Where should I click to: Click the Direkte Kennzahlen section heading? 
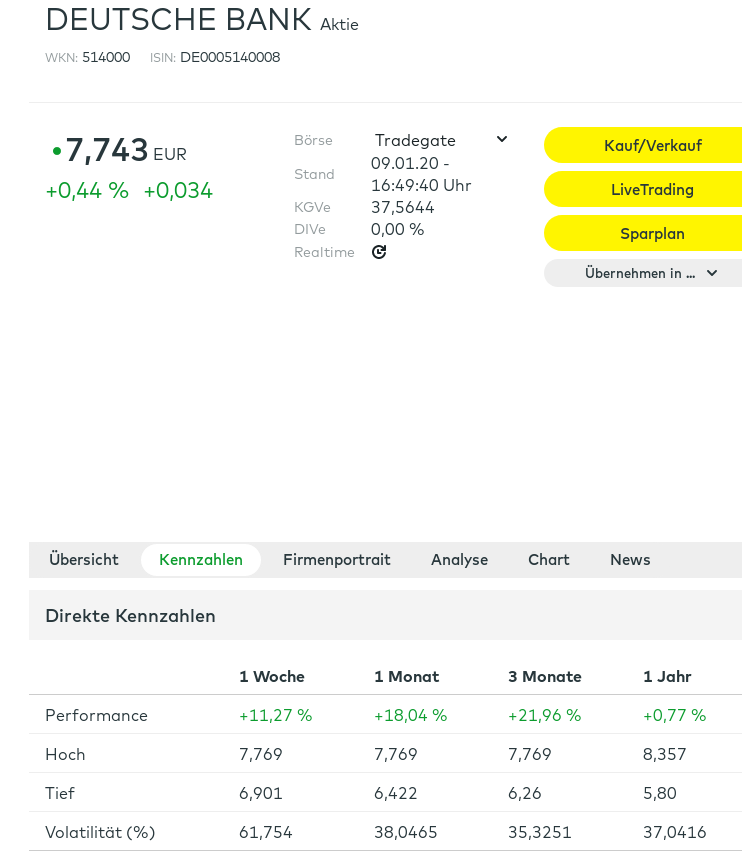tap(131, 616)
